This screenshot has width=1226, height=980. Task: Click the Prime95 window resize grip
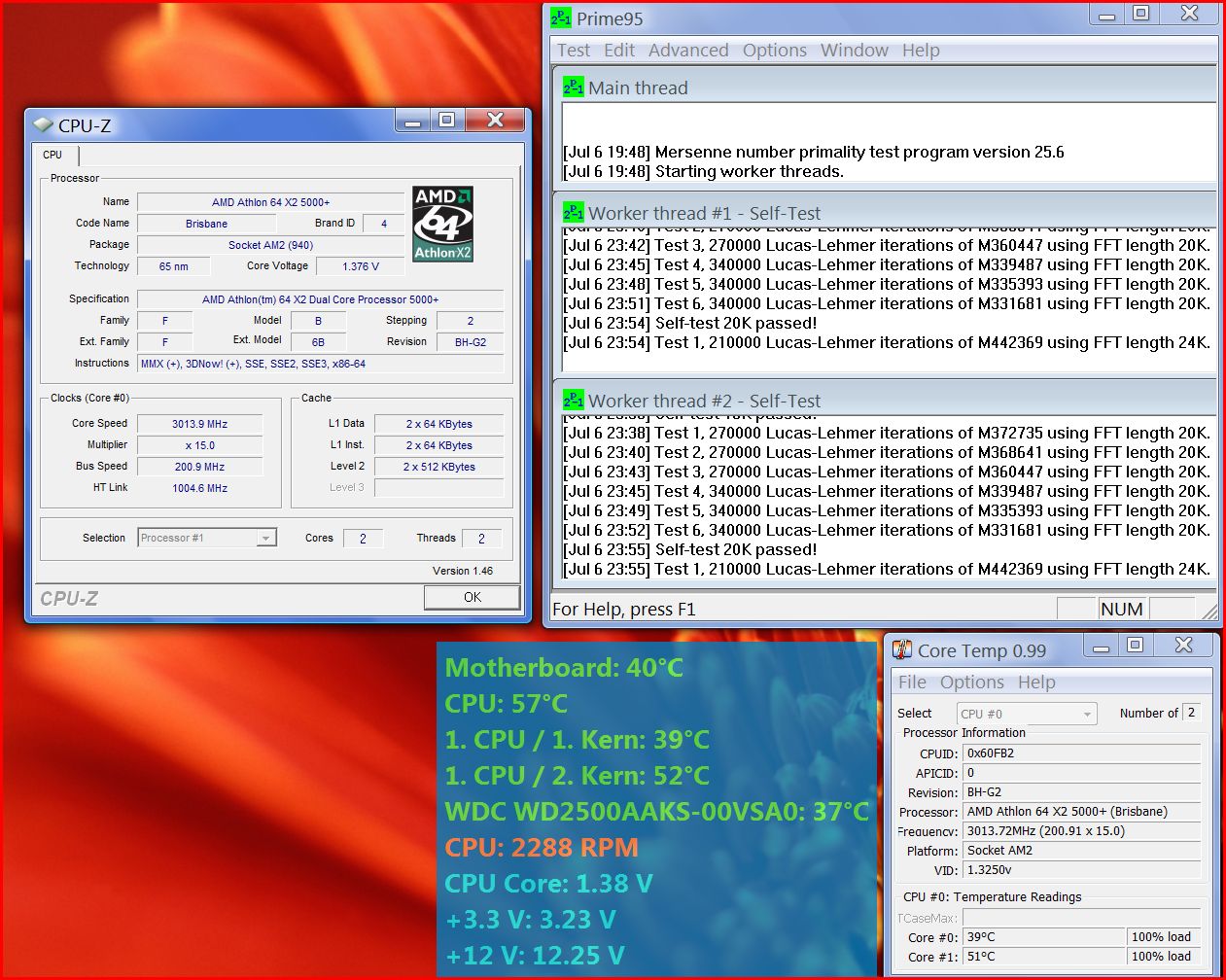click(x=1209, y=612)
